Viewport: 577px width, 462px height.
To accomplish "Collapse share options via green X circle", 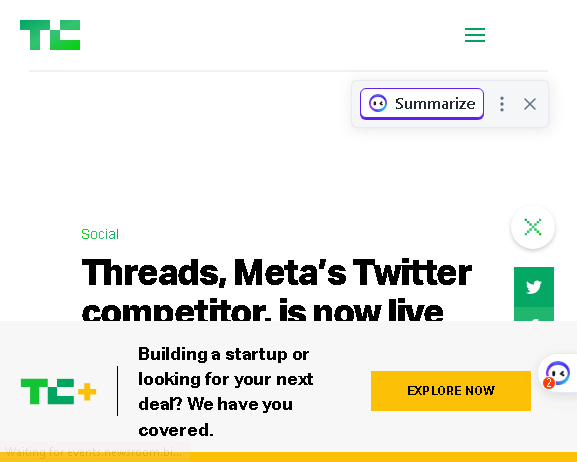I will point(532,227).
